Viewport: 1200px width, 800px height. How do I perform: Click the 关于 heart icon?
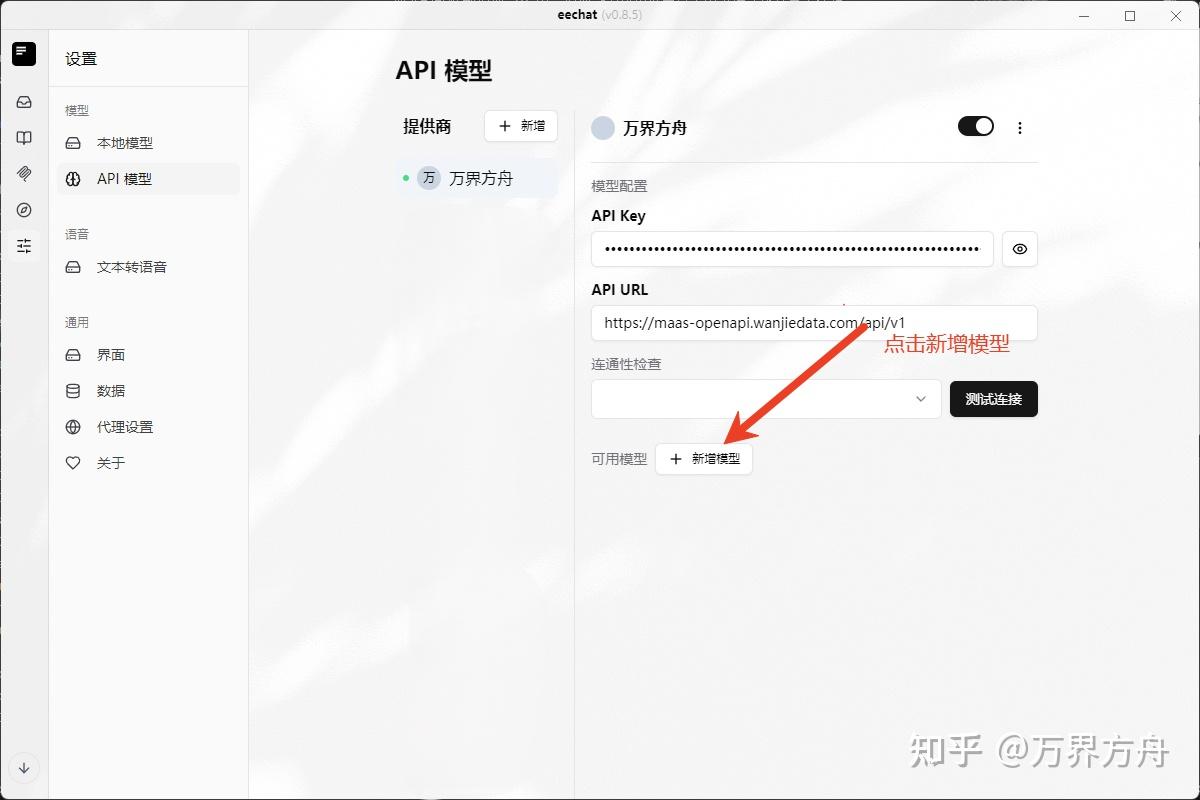[x=73, y=463]
